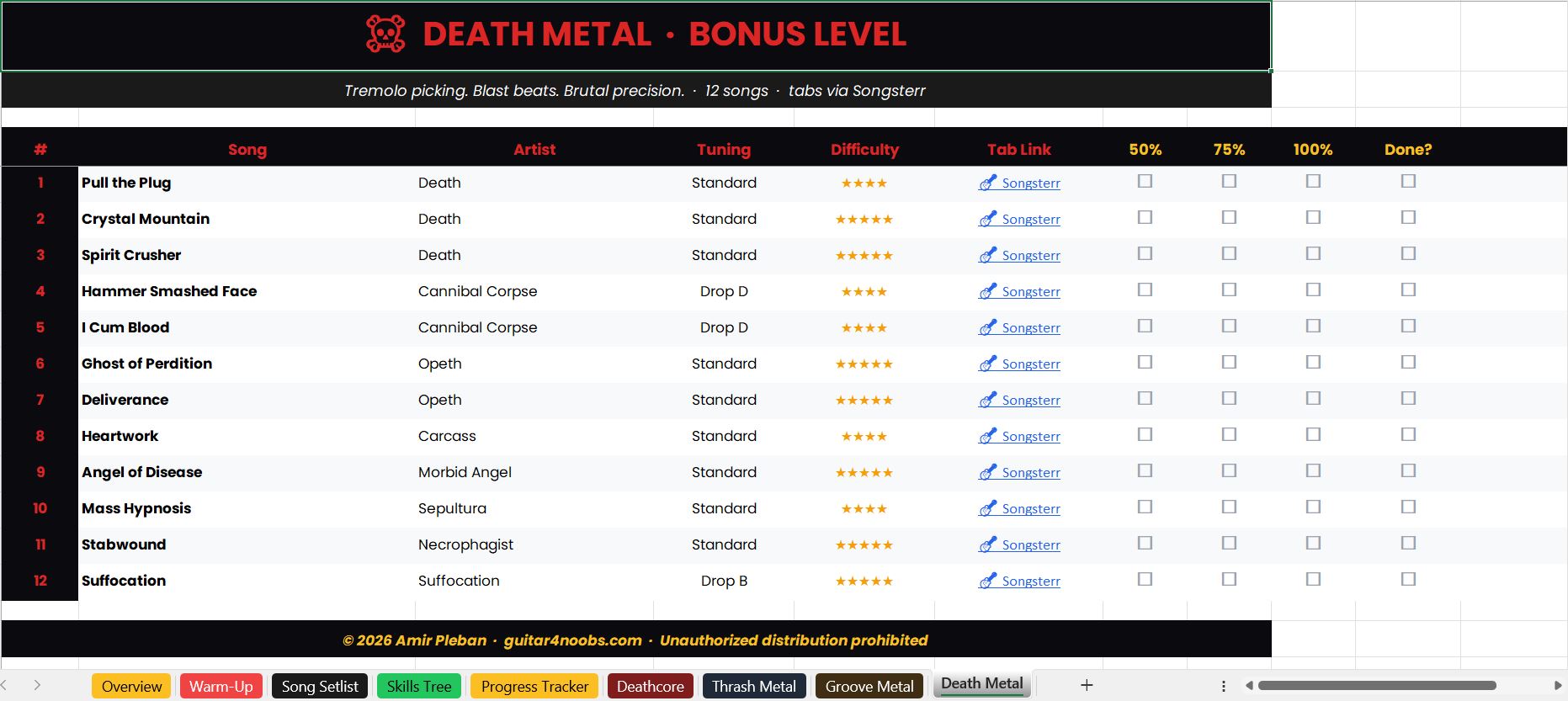Screen dimensions: 1568x701
Task: Check the 75% box for Deliverance
Action: (1229, 398)
